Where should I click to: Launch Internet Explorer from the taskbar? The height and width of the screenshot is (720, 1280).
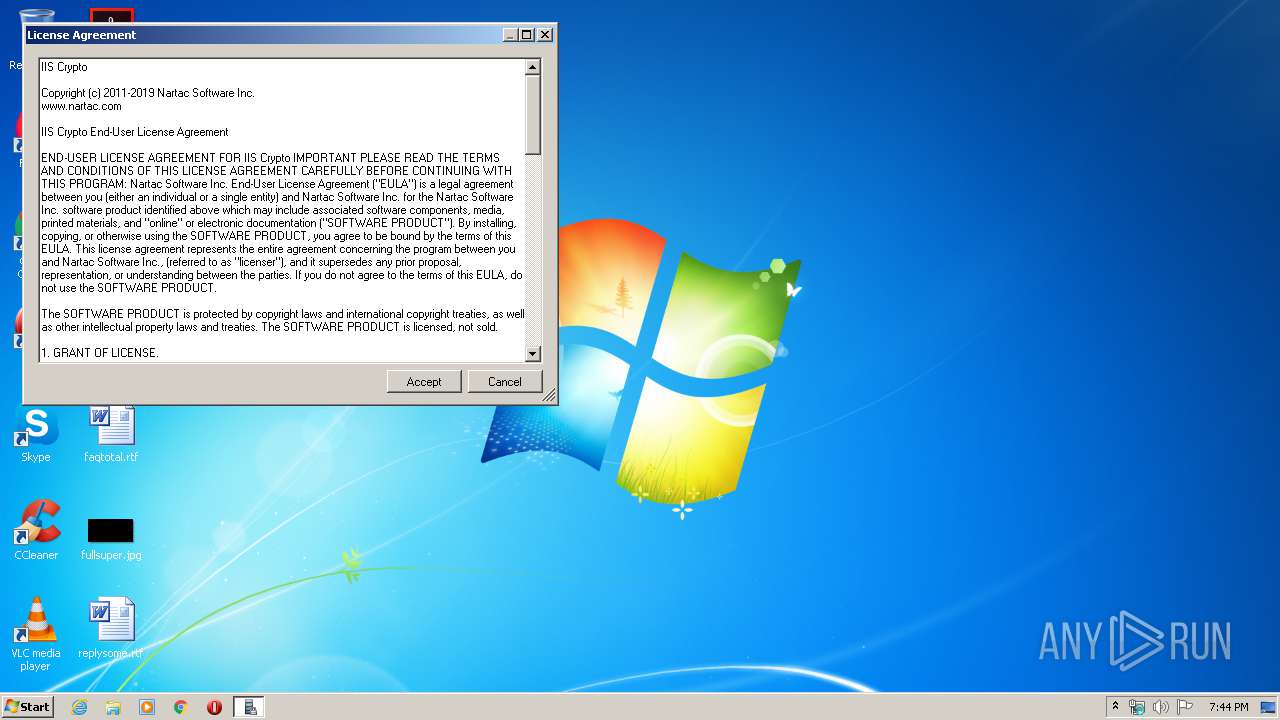coord(79,707)
